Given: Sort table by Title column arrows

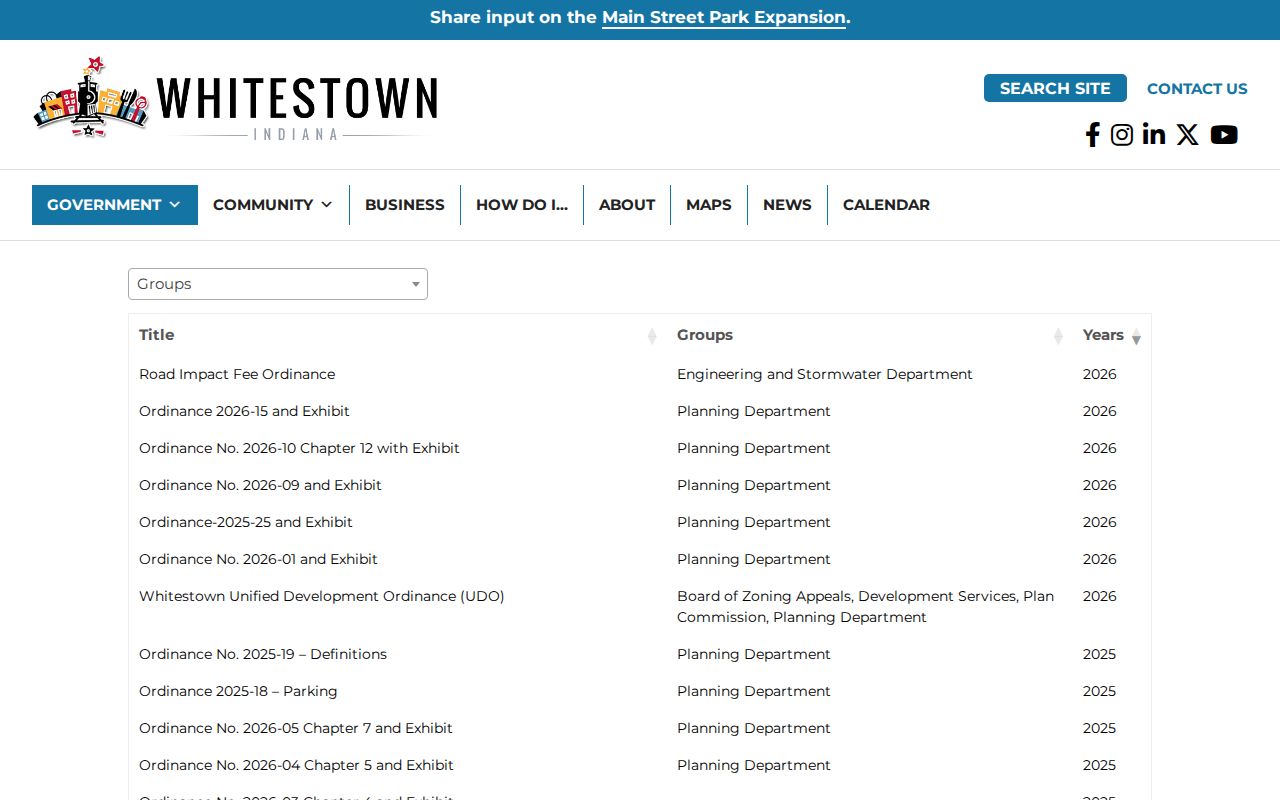Looking at the screenshot, I should point(652,336).
